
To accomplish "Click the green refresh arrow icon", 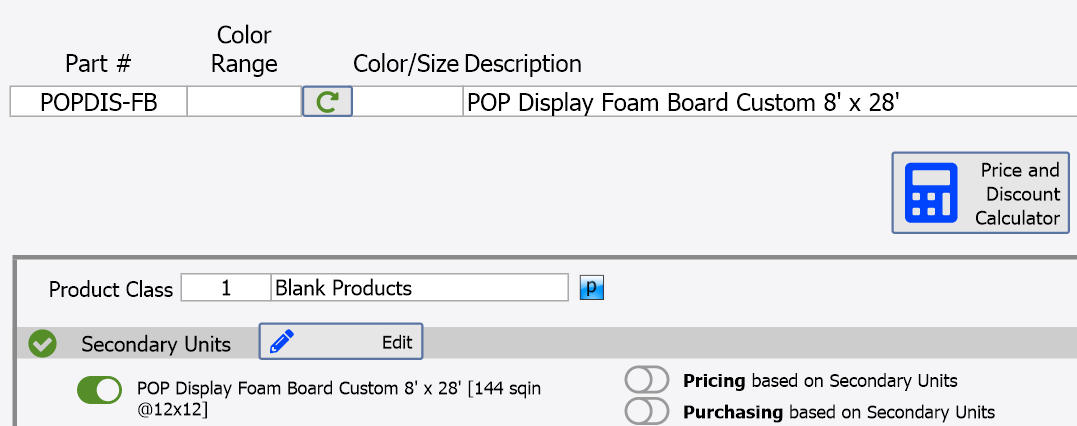I will [x=328, y=102].
